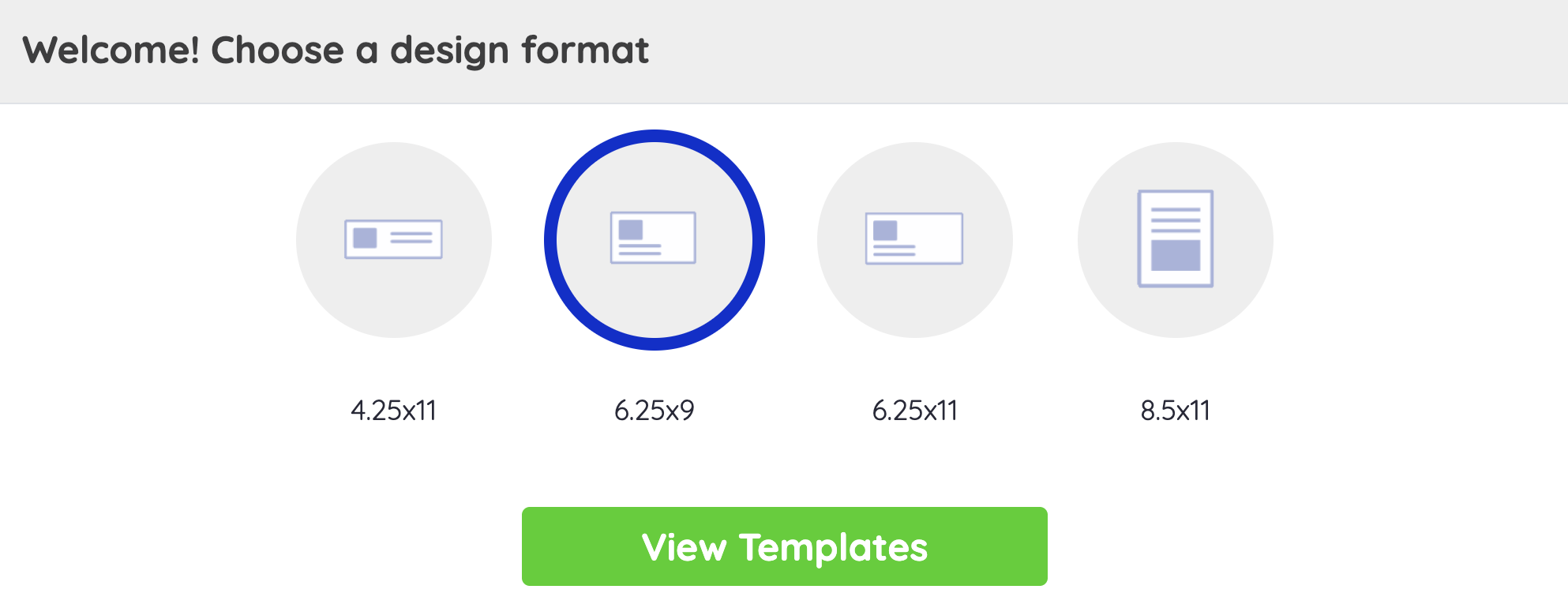Click the text lines in the 8.5x11 page icon

point(1175,220)
